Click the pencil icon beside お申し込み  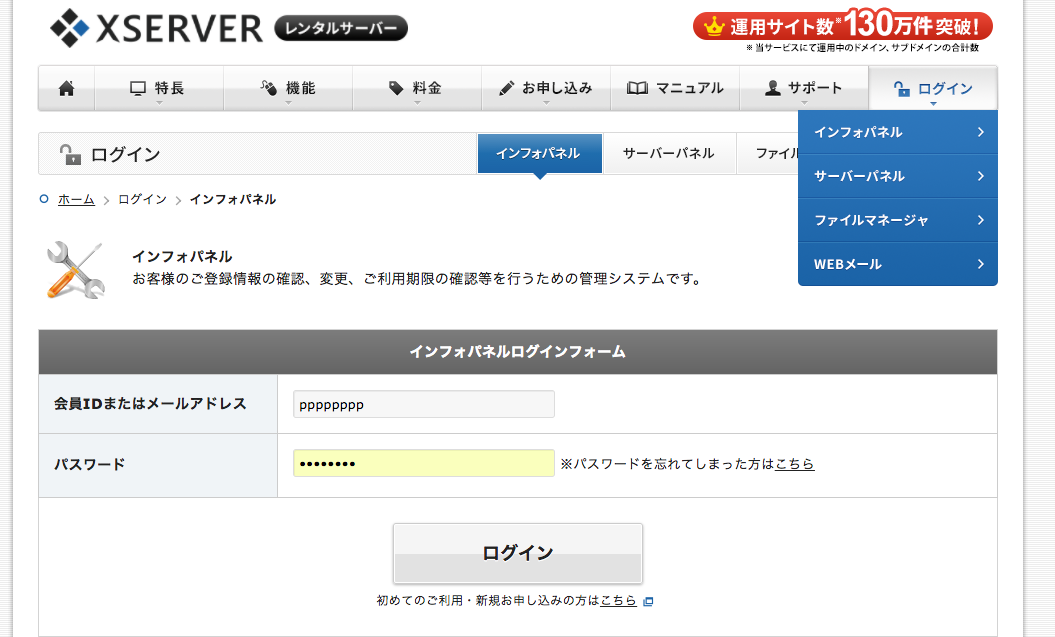pyautogui.click(x=507, y=88)
